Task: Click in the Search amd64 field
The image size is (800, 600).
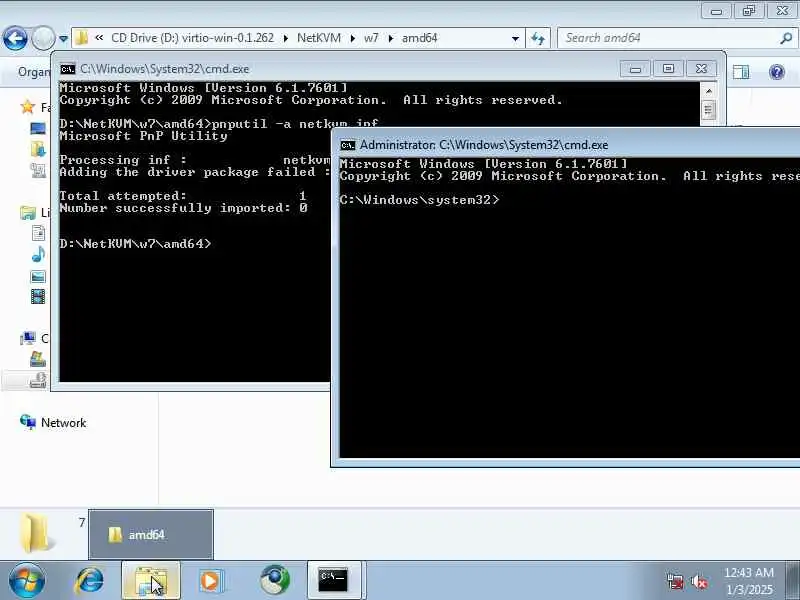Action: pyautogui.click(x=668, y=38)
